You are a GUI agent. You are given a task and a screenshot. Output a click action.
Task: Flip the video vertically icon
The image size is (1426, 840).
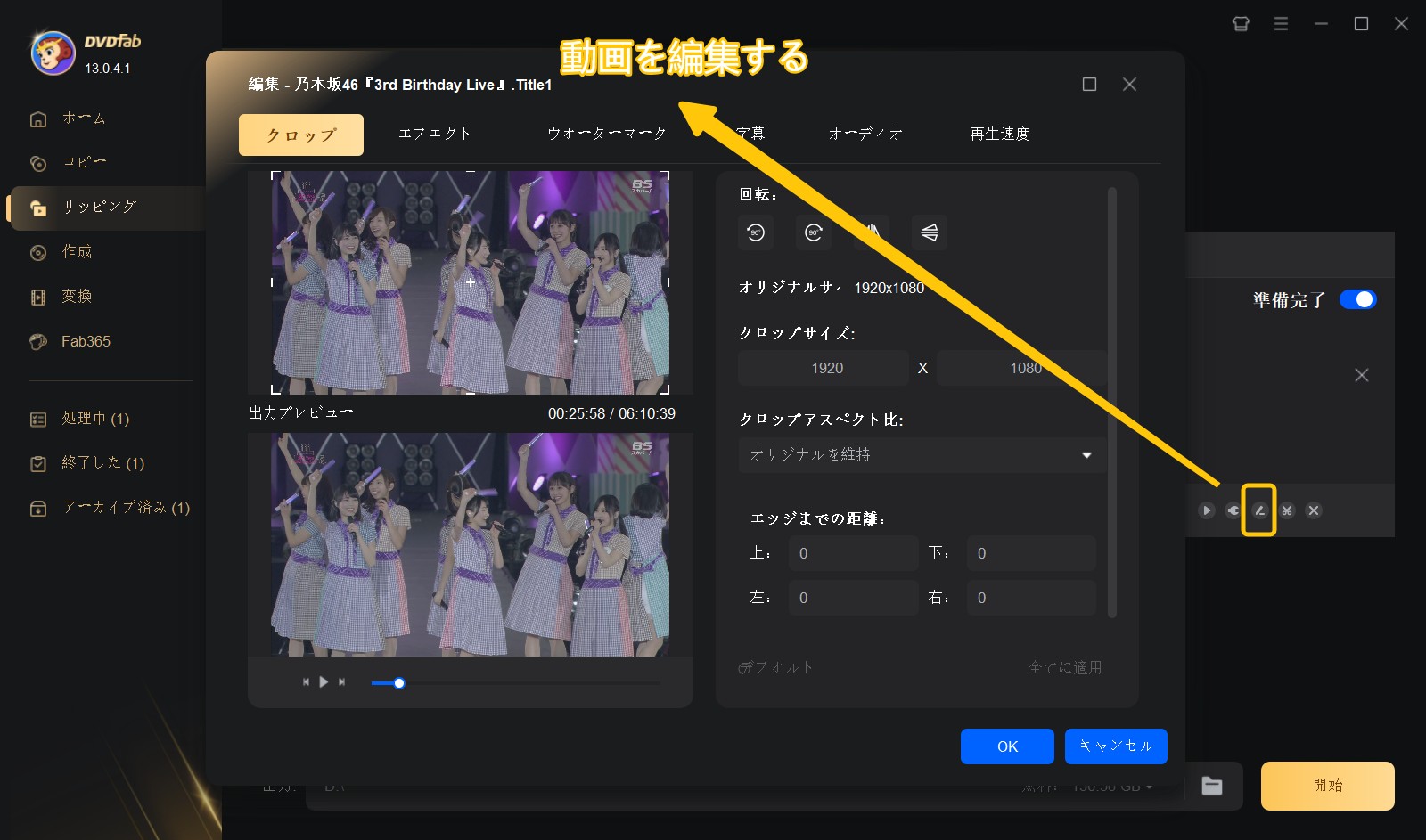930,232
